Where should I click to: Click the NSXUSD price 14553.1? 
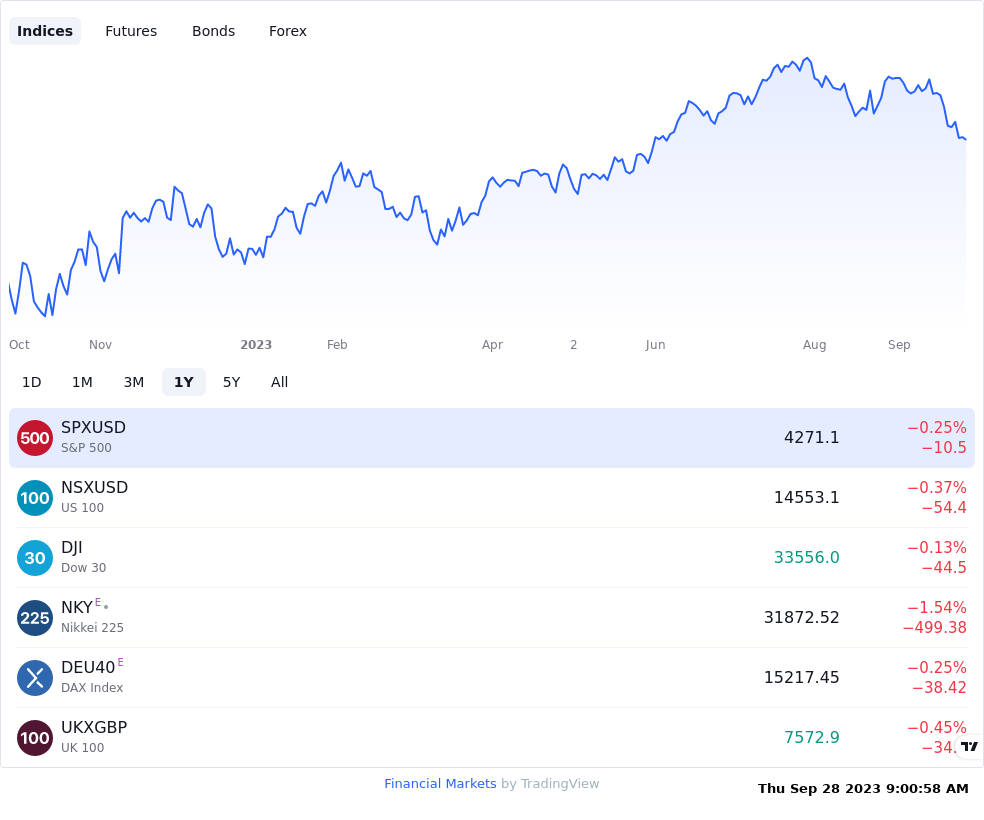pyautogui.click(x=806, y=498)
